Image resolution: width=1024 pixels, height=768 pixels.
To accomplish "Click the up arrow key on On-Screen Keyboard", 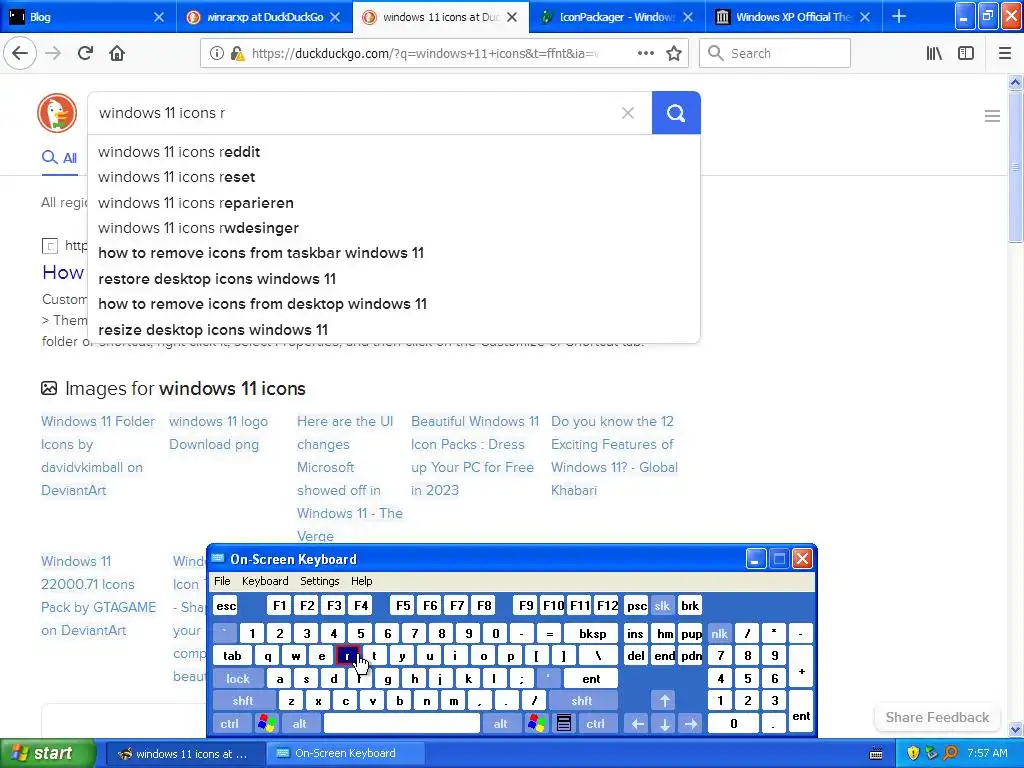I will (665, 701).
